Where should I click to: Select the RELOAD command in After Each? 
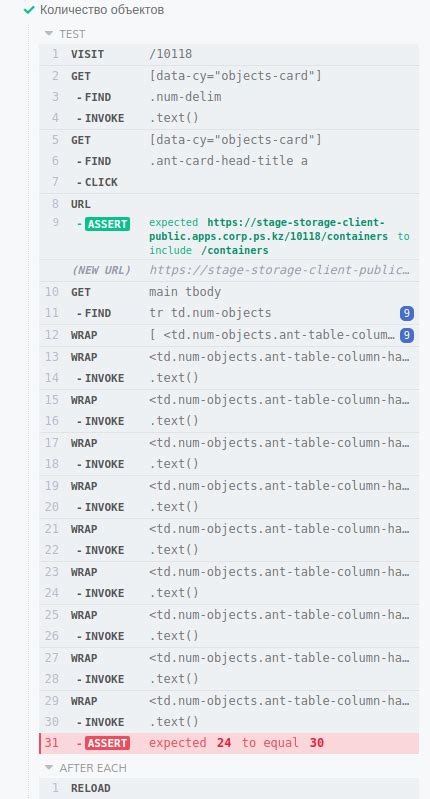(229, 788)
